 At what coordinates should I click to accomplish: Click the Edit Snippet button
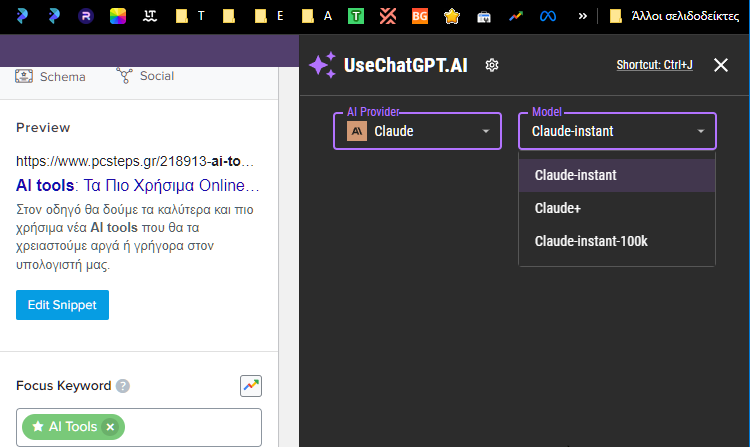point(62,305)
